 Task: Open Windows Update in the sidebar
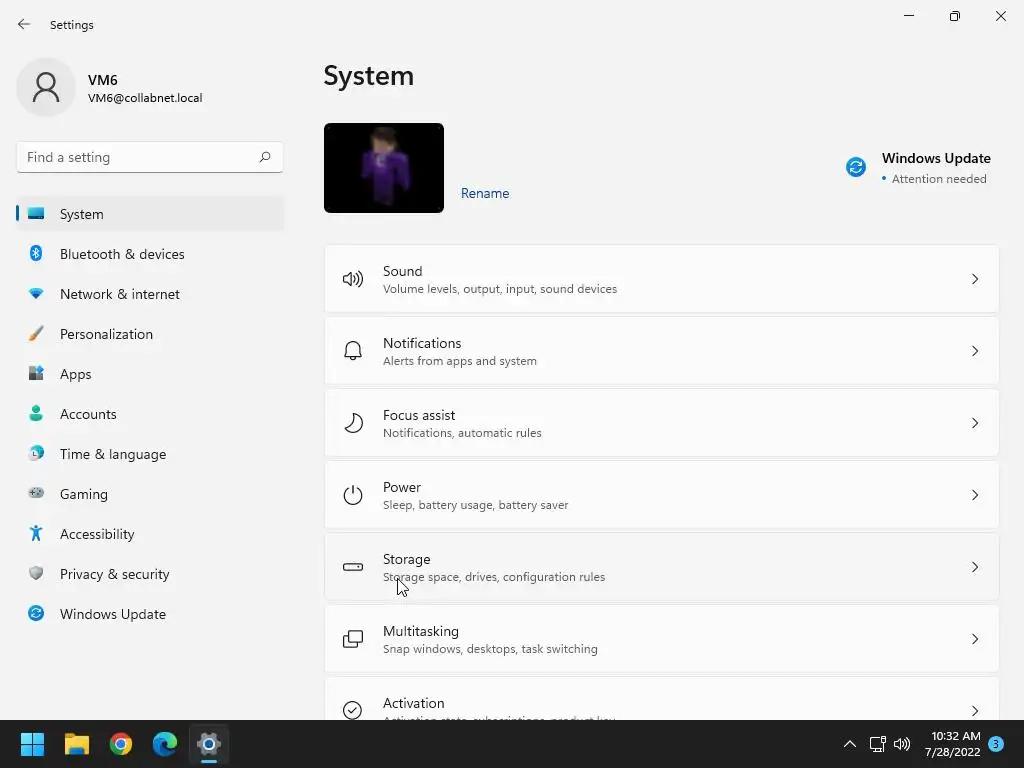113,614
